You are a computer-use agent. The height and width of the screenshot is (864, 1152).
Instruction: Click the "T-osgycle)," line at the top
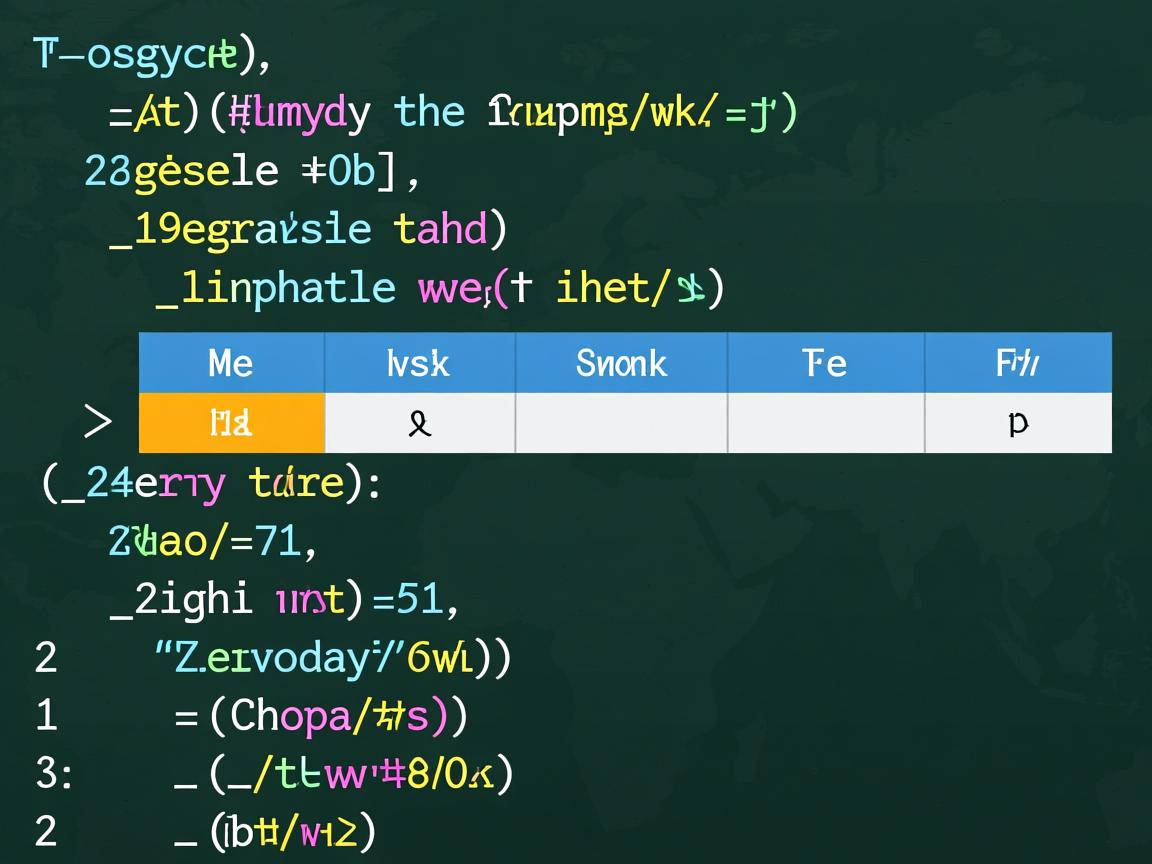point(152,54)
